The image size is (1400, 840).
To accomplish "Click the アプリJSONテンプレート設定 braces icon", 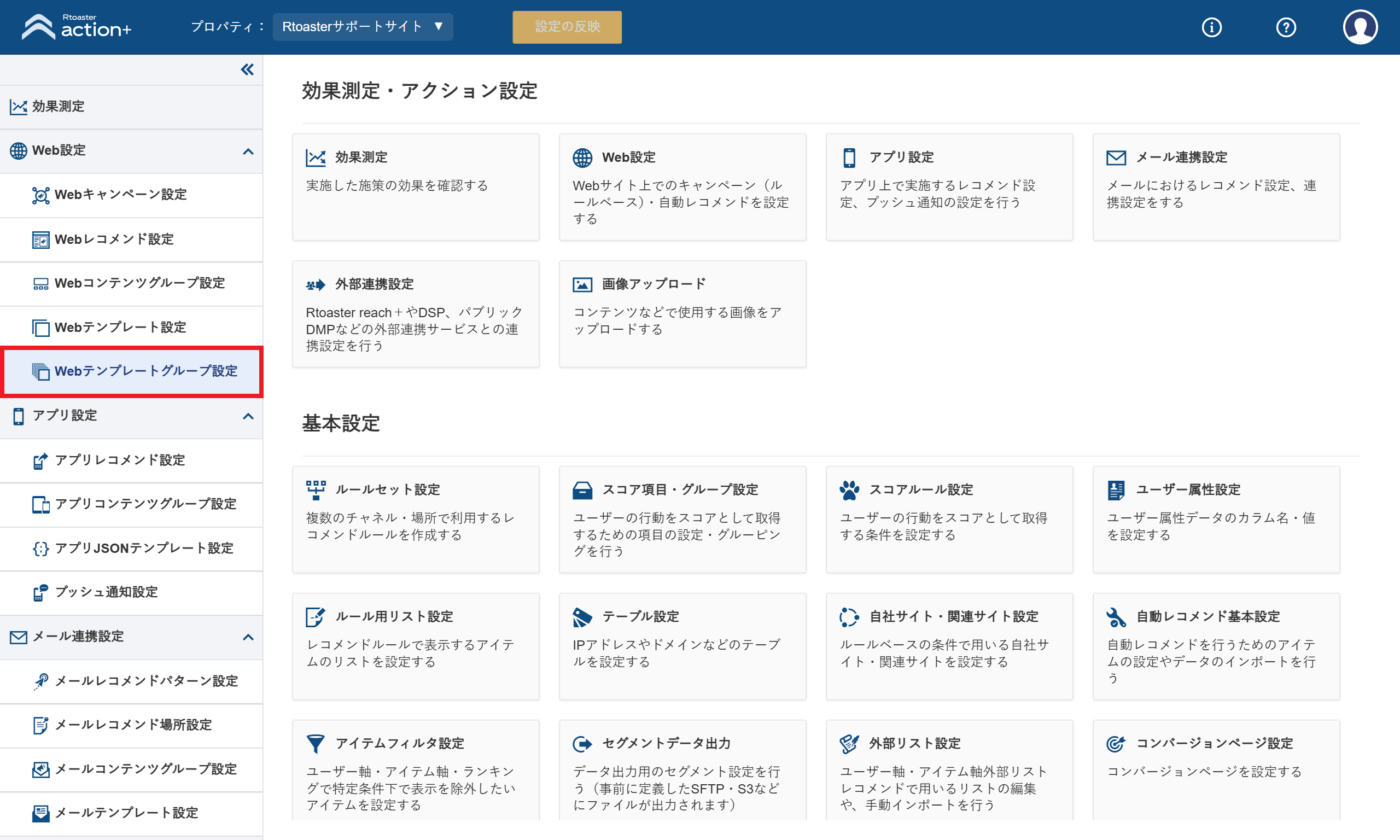I will 41,549.
